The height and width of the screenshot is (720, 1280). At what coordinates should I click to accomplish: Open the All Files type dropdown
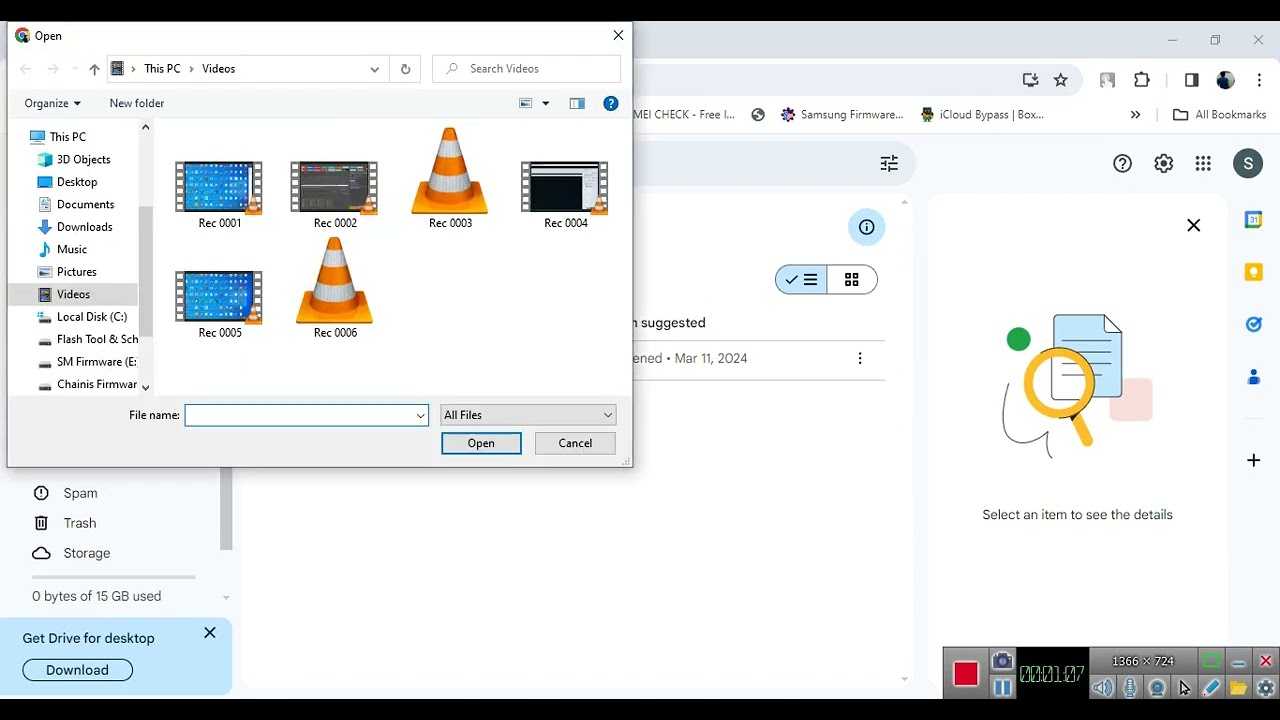528,415
